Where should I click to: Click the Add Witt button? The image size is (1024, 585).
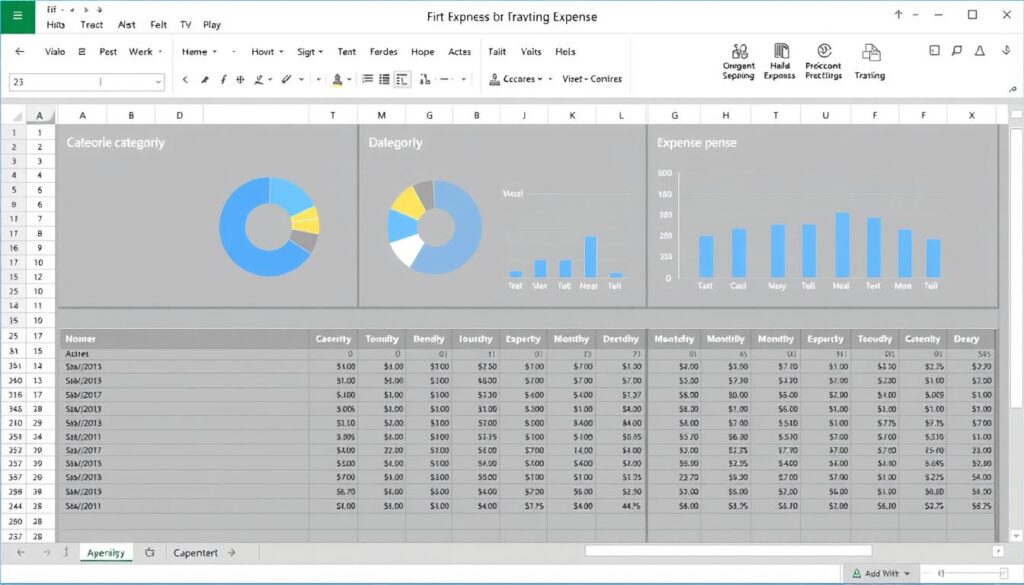[x=880, y=573]
